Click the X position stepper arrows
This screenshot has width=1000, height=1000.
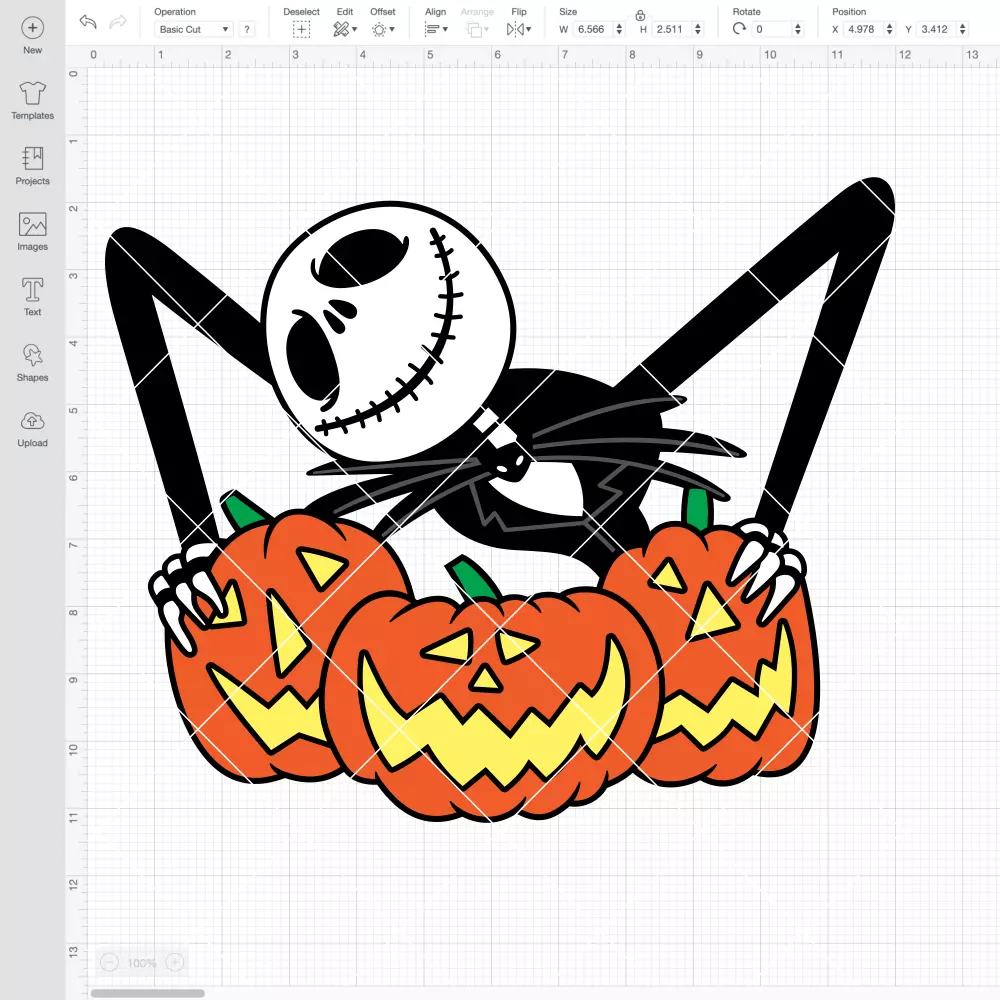point(890,29)
